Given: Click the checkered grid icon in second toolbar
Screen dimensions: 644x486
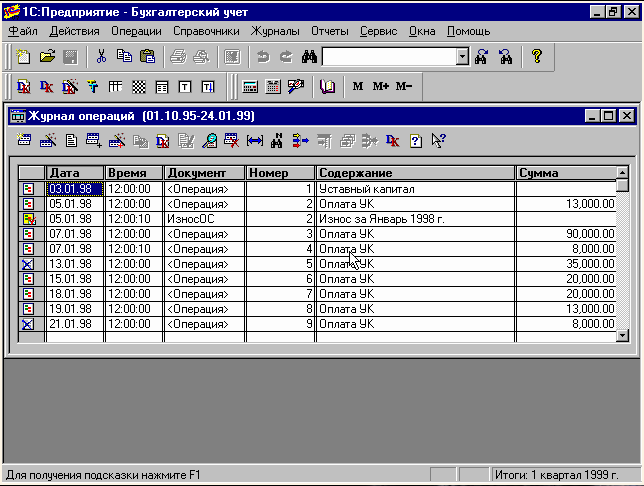Looking at the screenshot, I should pos(139,87).
